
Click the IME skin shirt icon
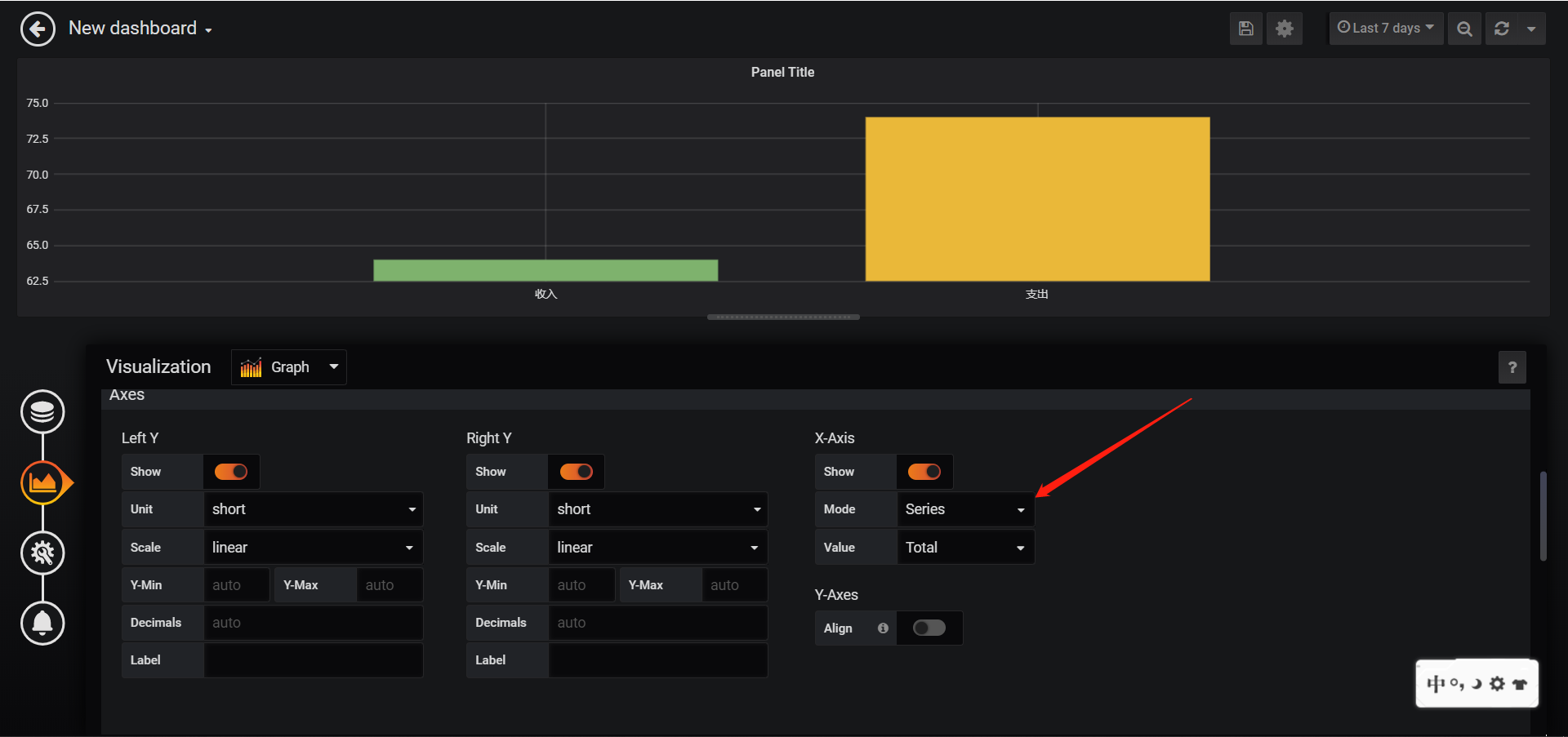[x=1520, y=684]
